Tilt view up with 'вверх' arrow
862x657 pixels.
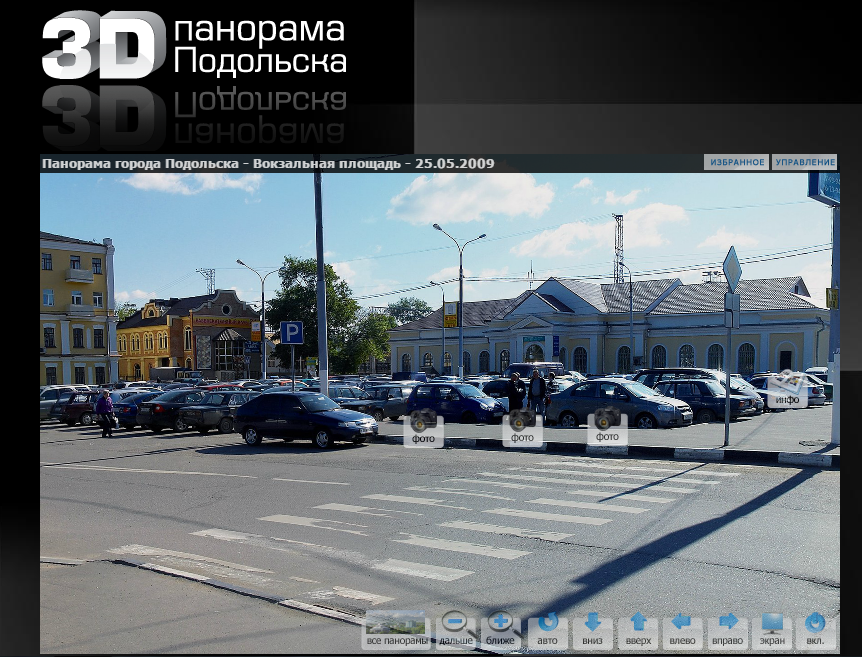[x=638, y=628]
